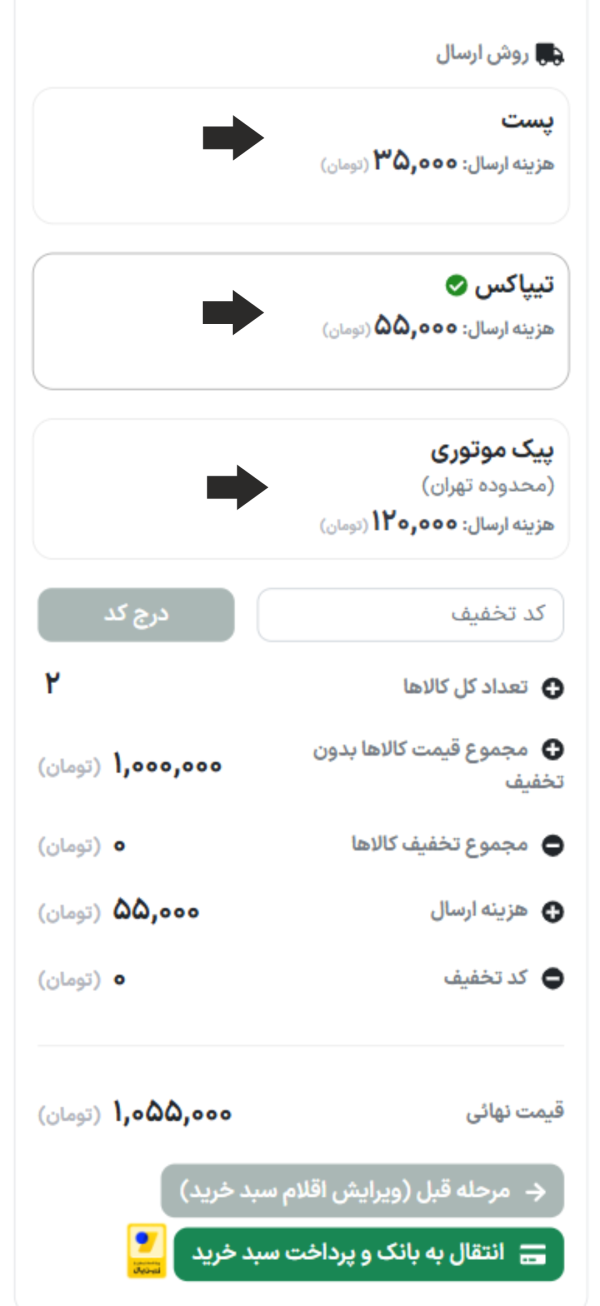The image size is (600, 1306).
Task: Go back via مرحله قبل button
Action: coord(362,1191)
